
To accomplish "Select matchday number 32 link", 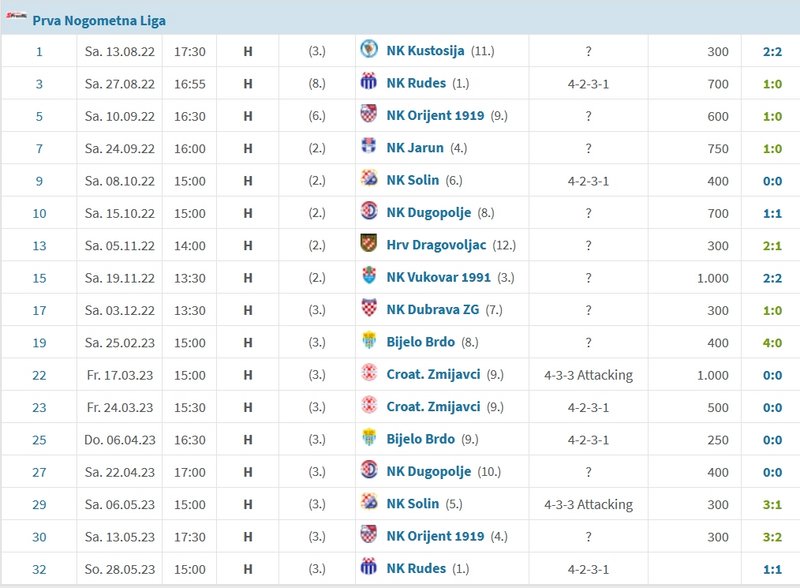I will pos(39,569).
